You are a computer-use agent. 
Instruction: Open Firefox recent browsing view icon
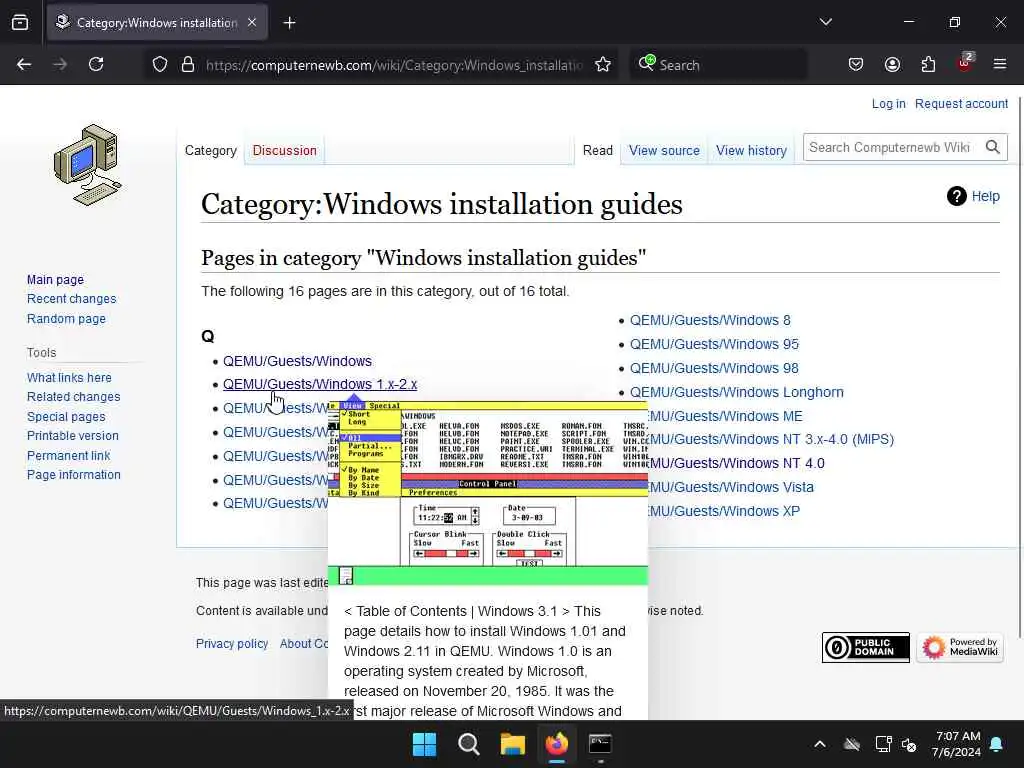20,22
